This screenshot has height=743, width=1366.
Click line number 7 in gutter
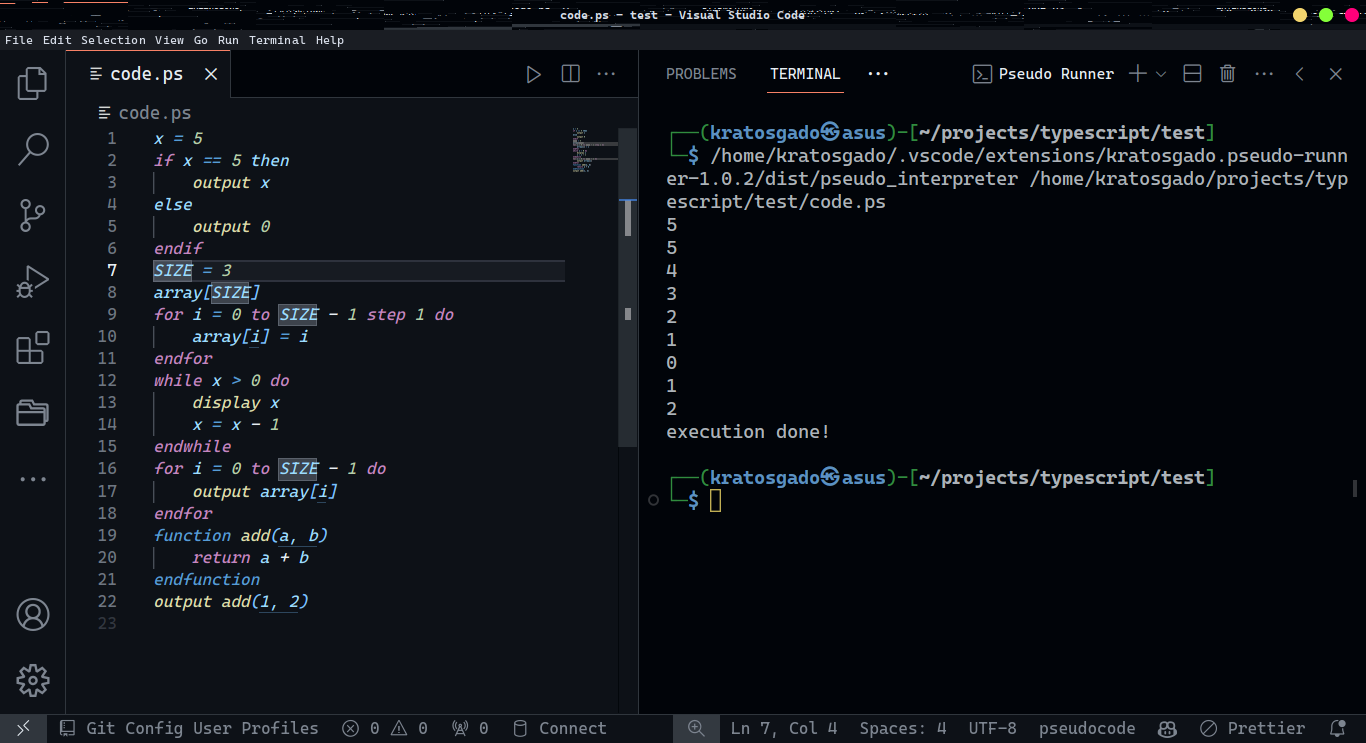click(x=112, y=270)
